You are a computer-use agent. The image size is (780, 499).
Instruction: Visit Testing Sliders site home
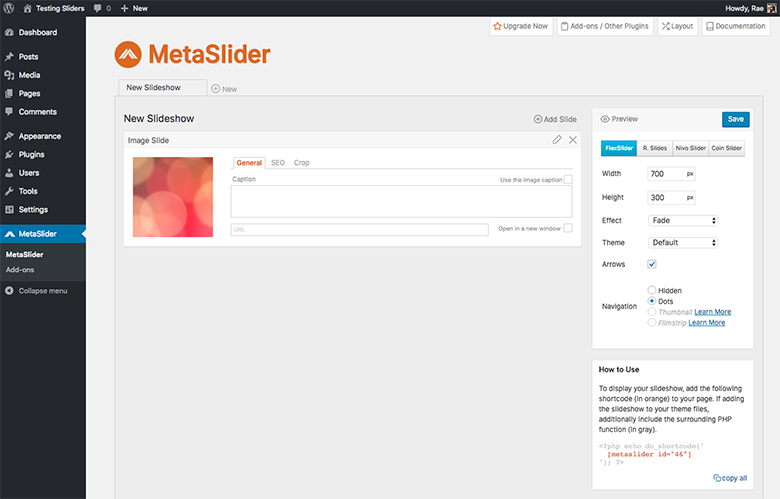click(54, 8)
